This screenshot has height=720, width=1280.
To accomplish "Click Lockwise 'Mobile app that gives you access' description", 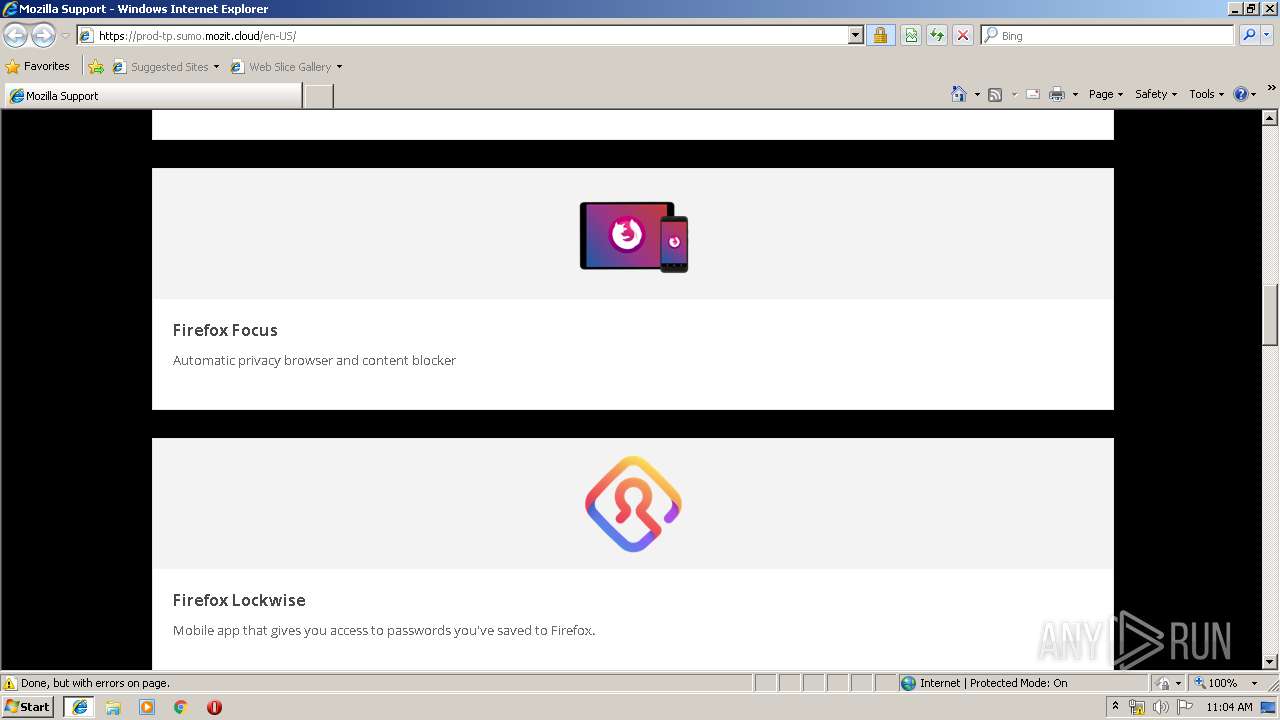I will 384,630.
